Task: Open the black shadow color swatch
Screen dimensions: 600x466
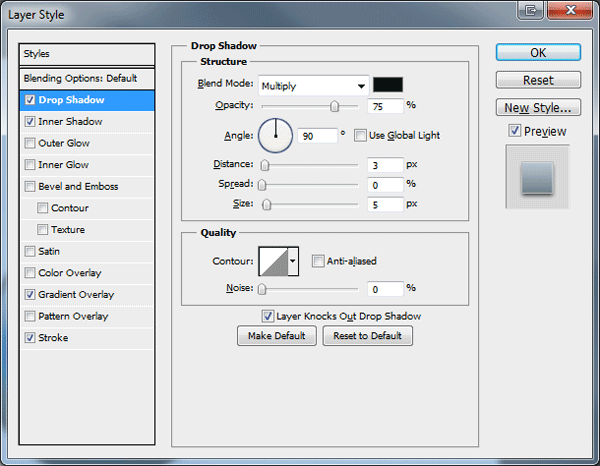Action: pyautogui.click(x=388, y=85)
